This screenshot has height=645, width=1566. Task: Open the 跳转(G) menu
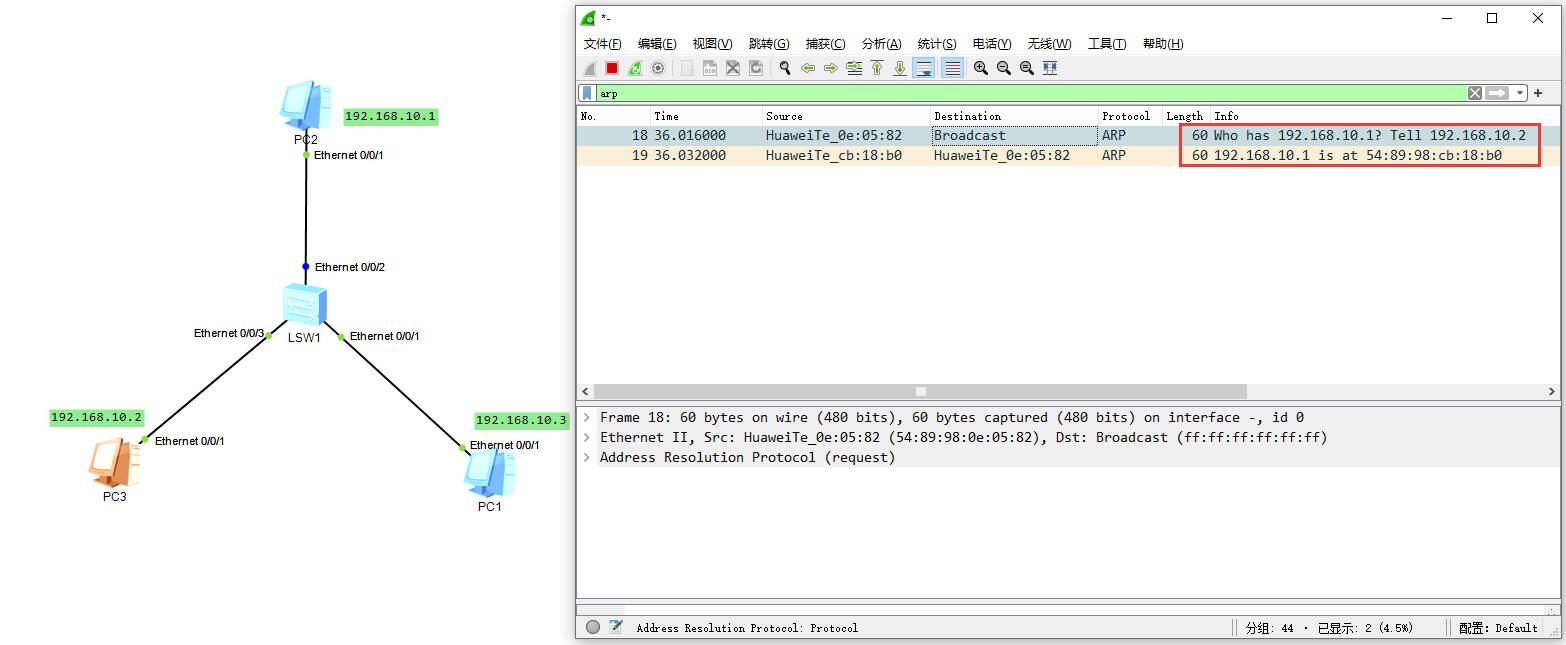pos(769,44)
